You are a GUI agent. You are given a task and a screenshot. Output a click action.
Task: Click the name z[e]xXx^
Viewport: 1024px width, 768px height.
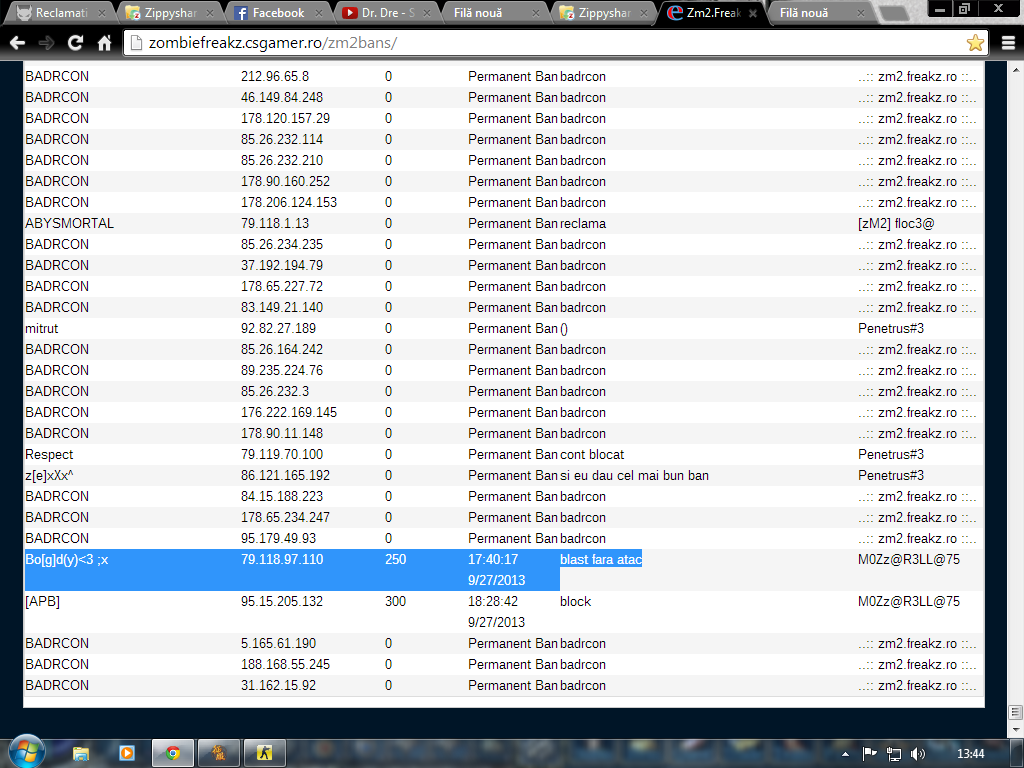pyautogui.click(x=49, y=475)
